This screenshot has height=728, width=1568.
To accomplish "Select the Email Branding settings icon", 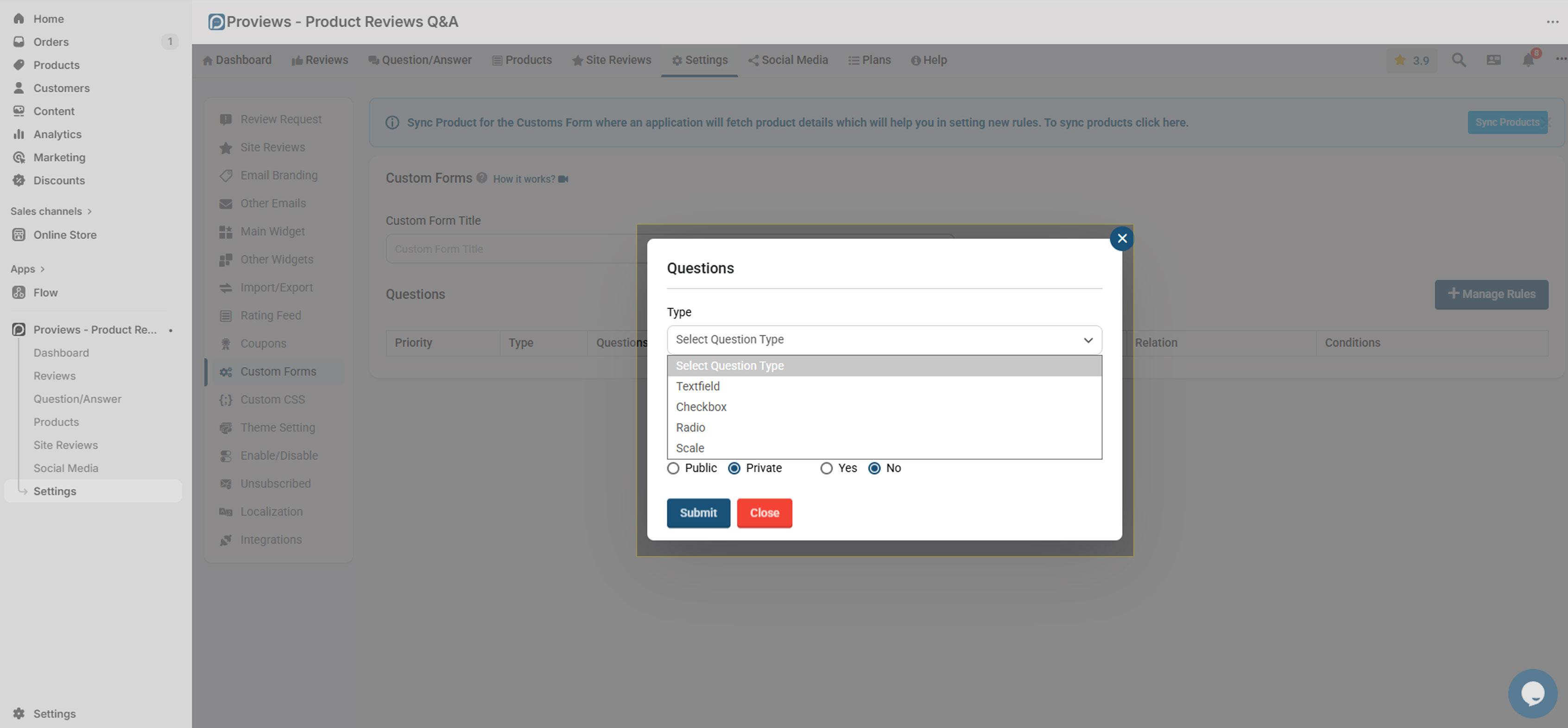I will 226,175.
